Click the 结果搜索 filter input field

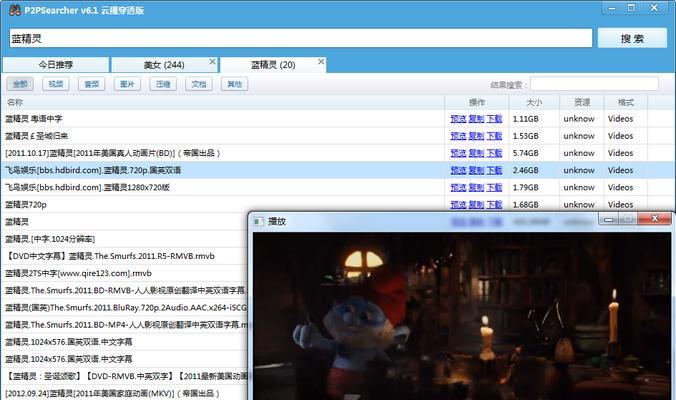[594, 84]
